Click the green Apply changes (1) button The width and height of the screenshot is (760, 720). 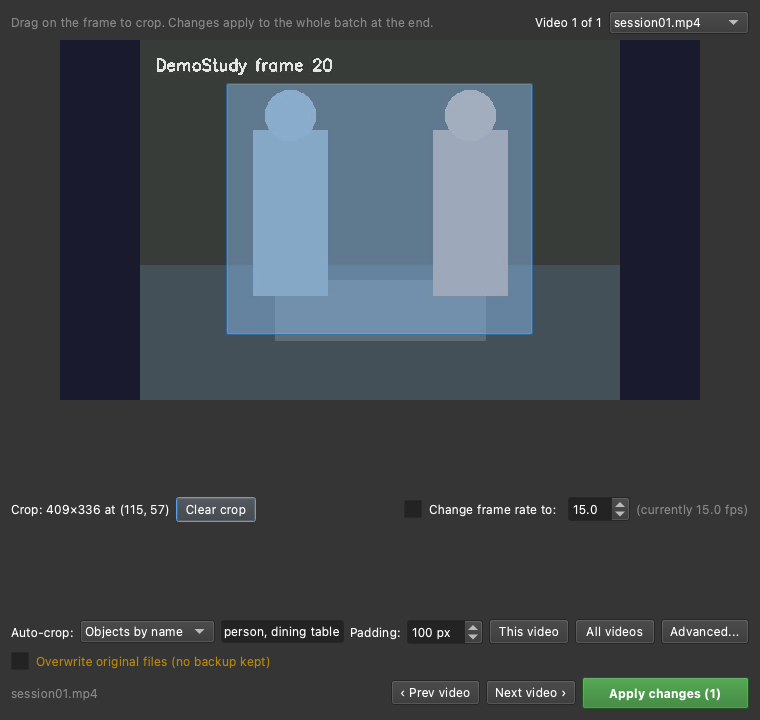(x=665, y=693)
